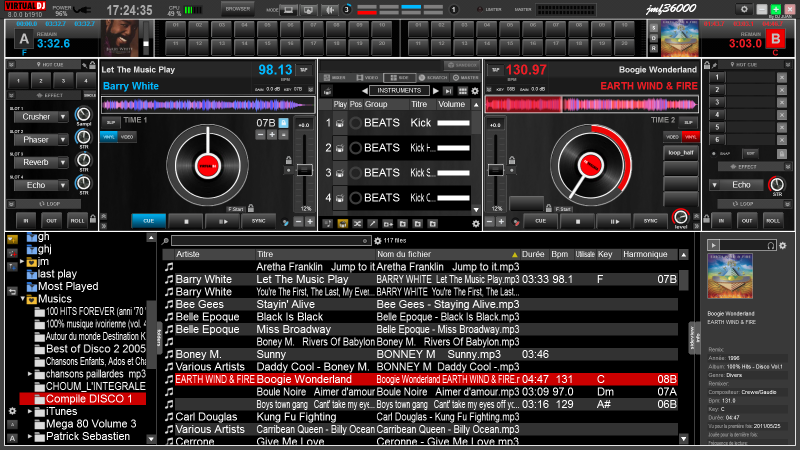Open Phaser effect dropdown arrow

click(63, 140)
